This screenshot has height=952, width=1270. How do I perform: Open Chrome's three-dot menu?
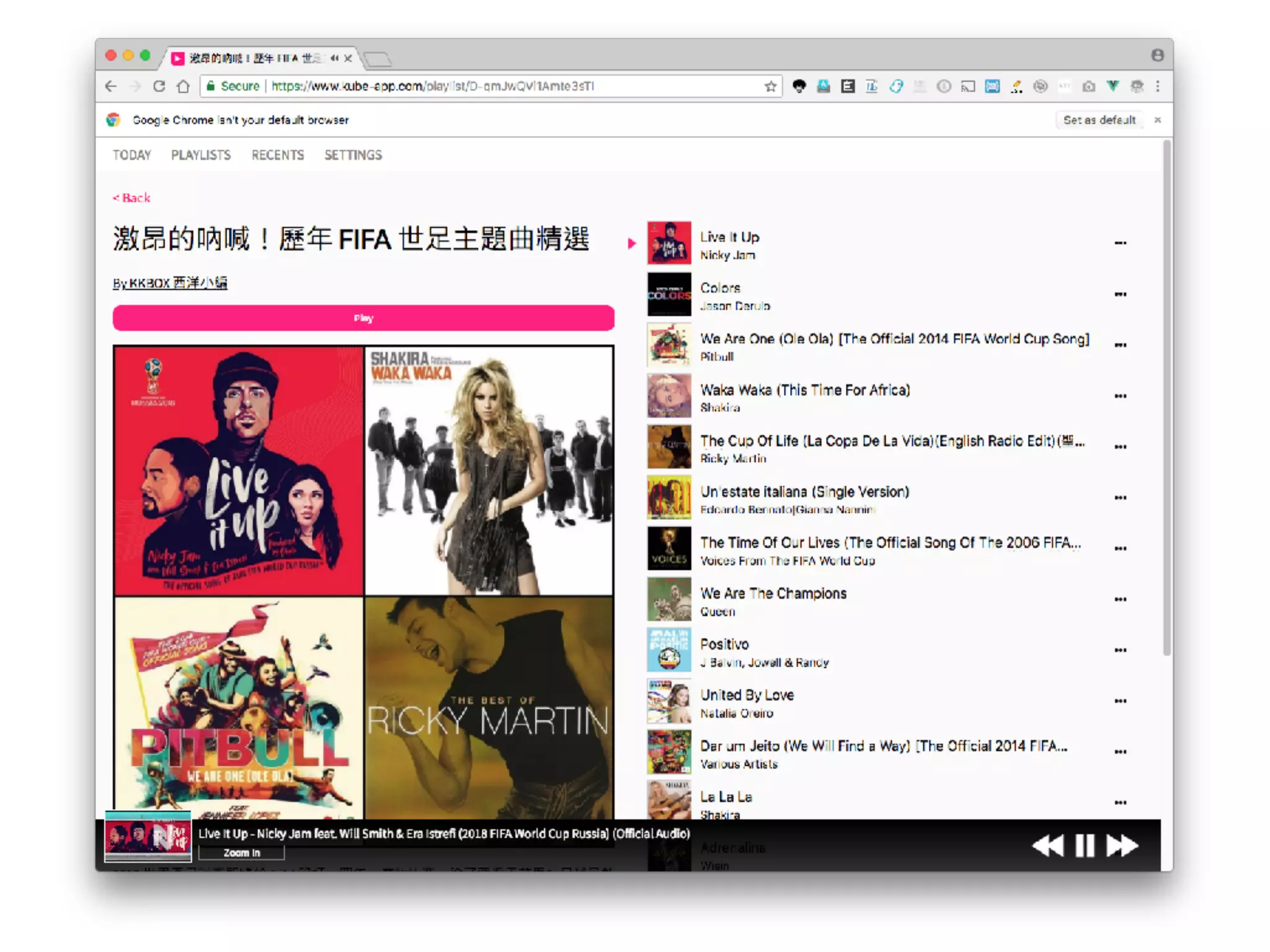tap(1158, 86)
